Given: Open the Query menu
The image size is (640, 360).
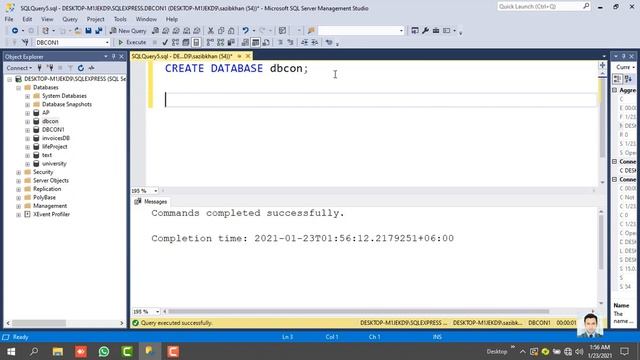Looking at the screenshot, I should 70,19.
